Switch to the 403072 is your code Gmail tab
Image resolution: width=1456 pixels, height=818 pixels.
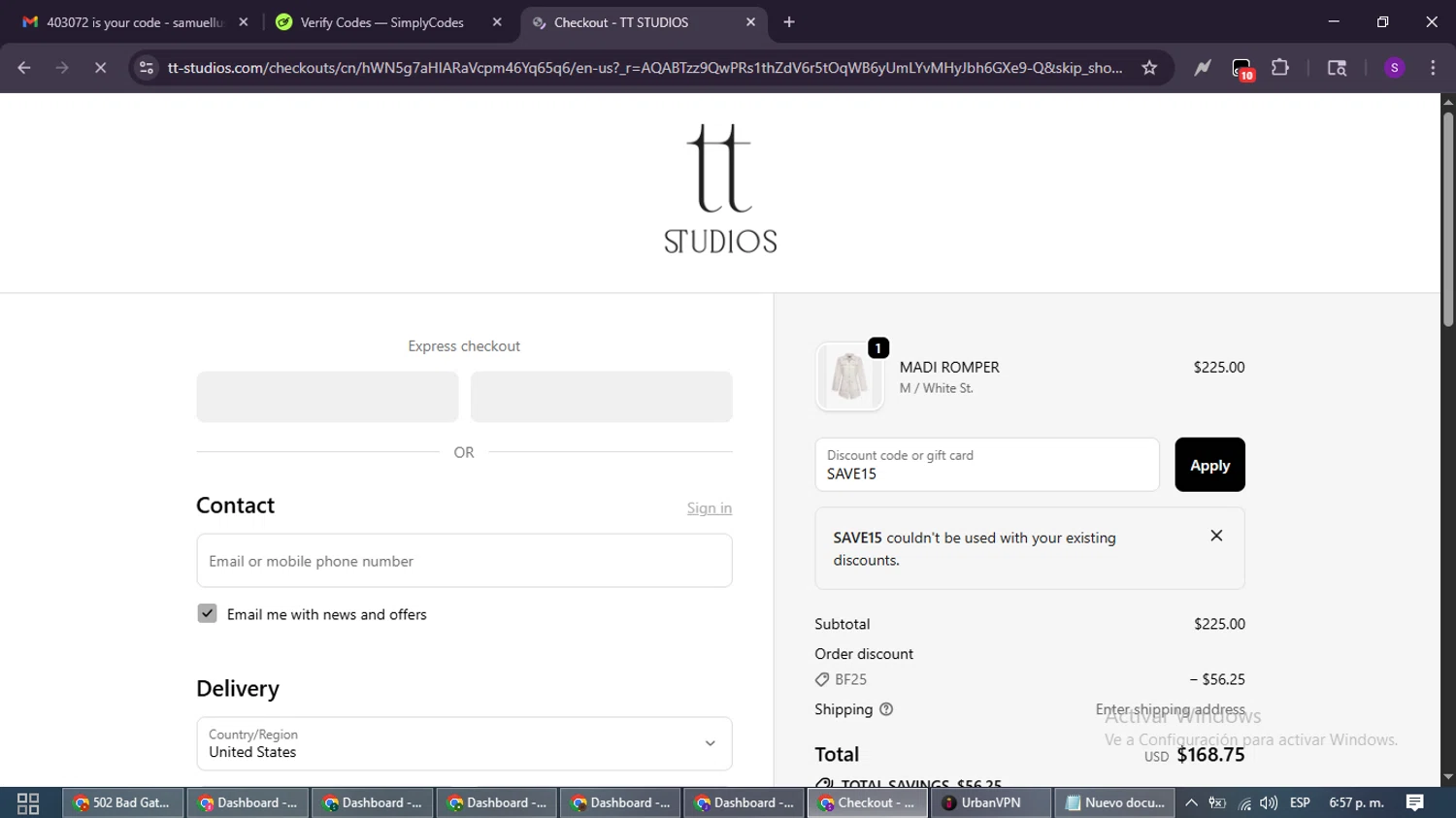133,22
